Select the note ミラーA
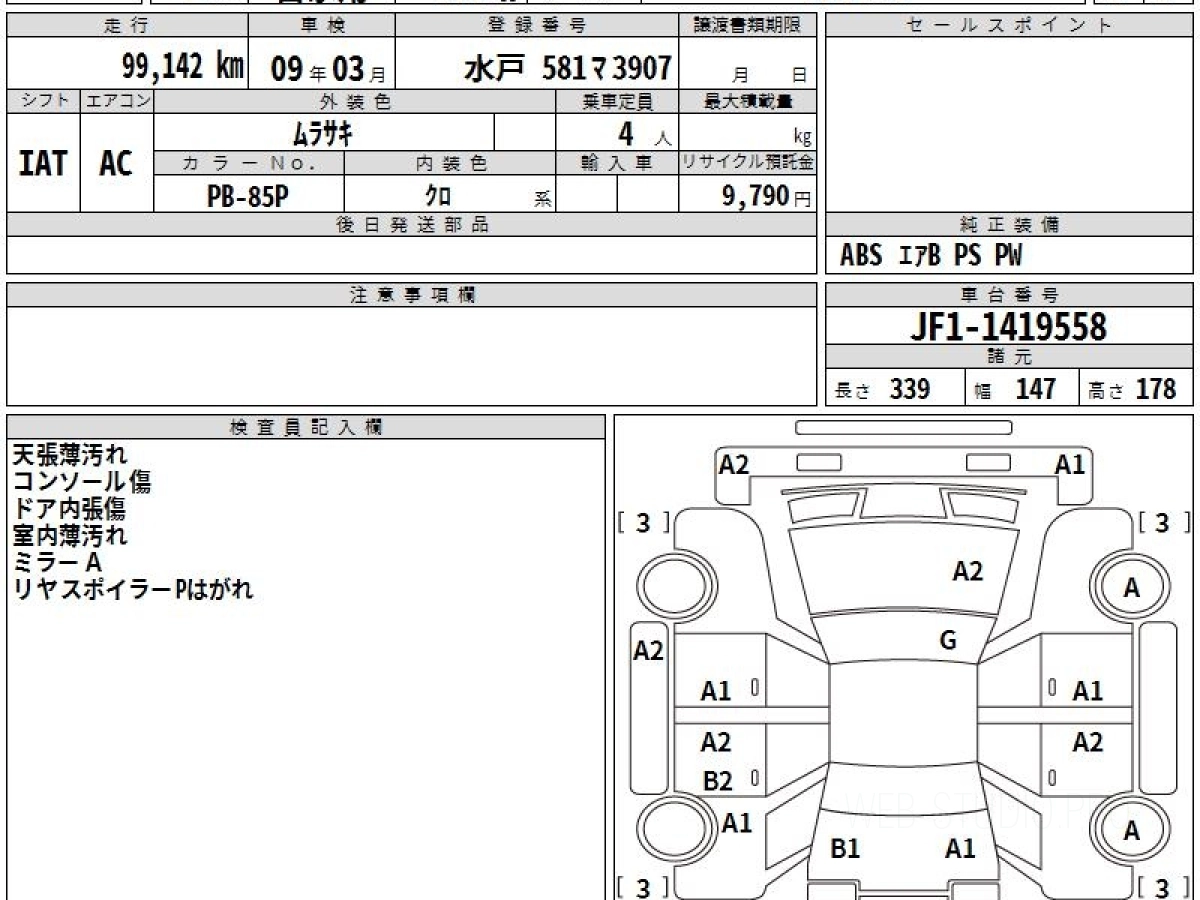The image size is (1200, 900). coord(57,562)
